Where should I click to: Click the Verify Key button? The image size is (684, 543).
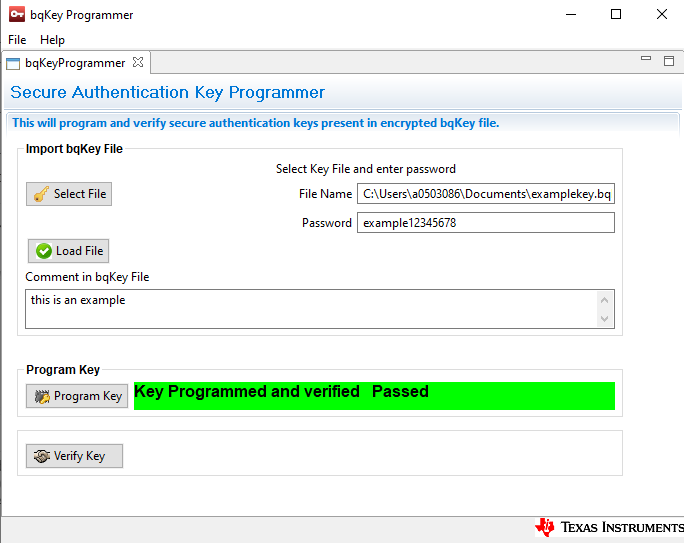(74, 456)
